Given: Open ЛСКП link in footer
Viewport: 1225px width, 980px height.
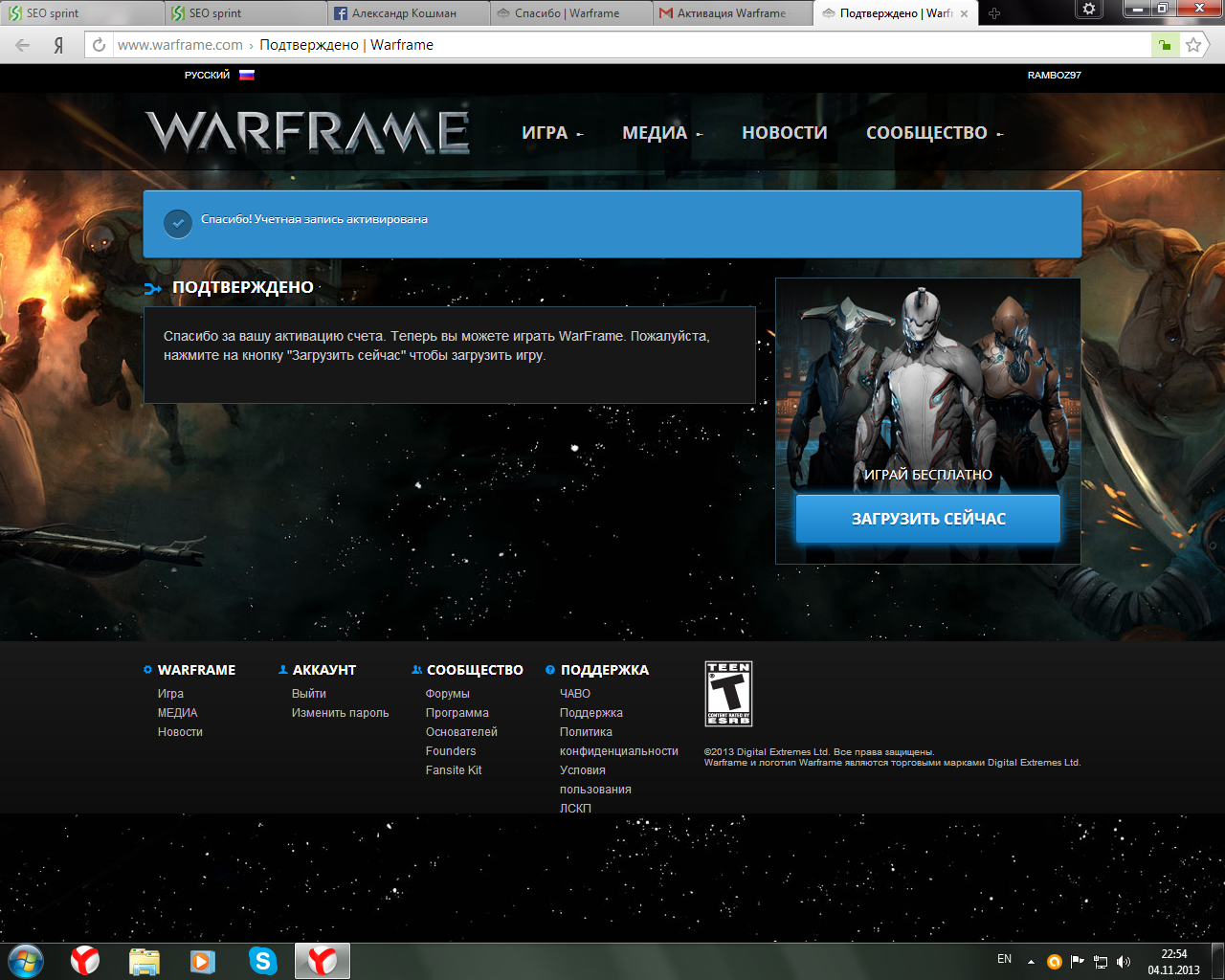Looking at the screenshot, I should point(575,809).
